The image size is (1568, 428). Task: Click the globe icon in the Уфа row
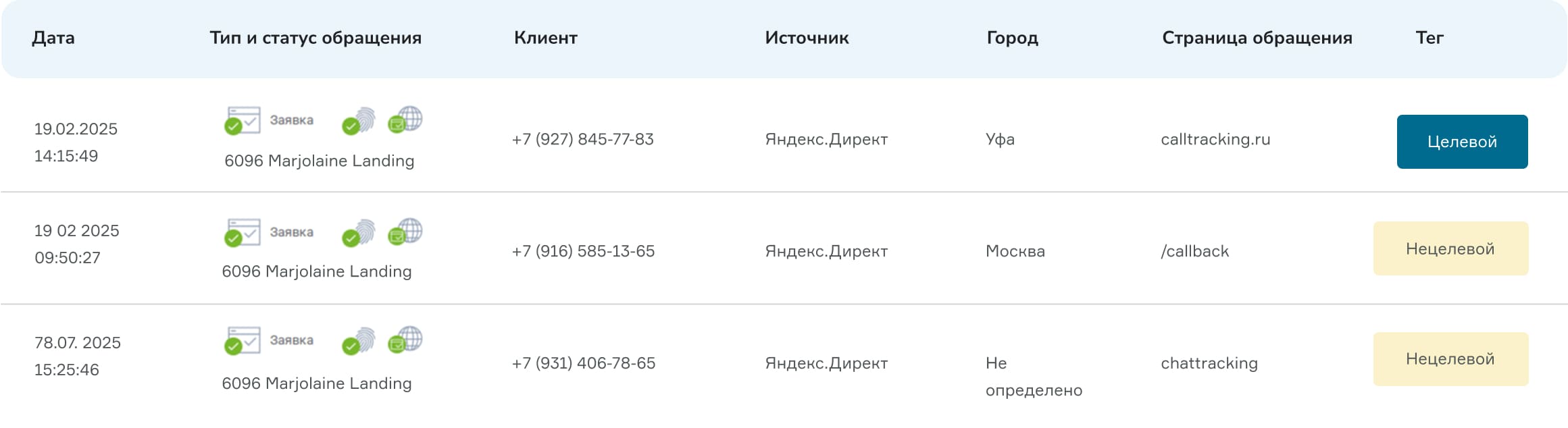click(405, 119)
